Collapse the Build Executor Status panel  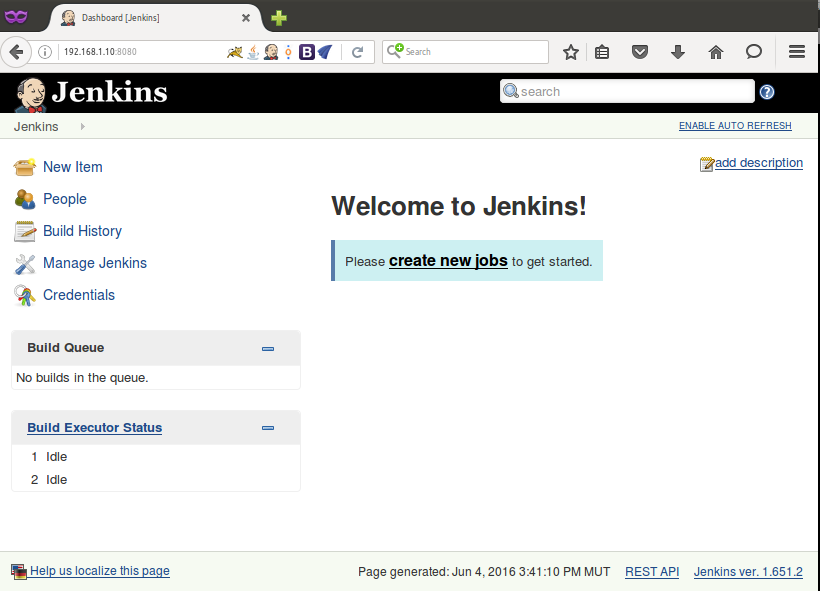pos(267,428)
